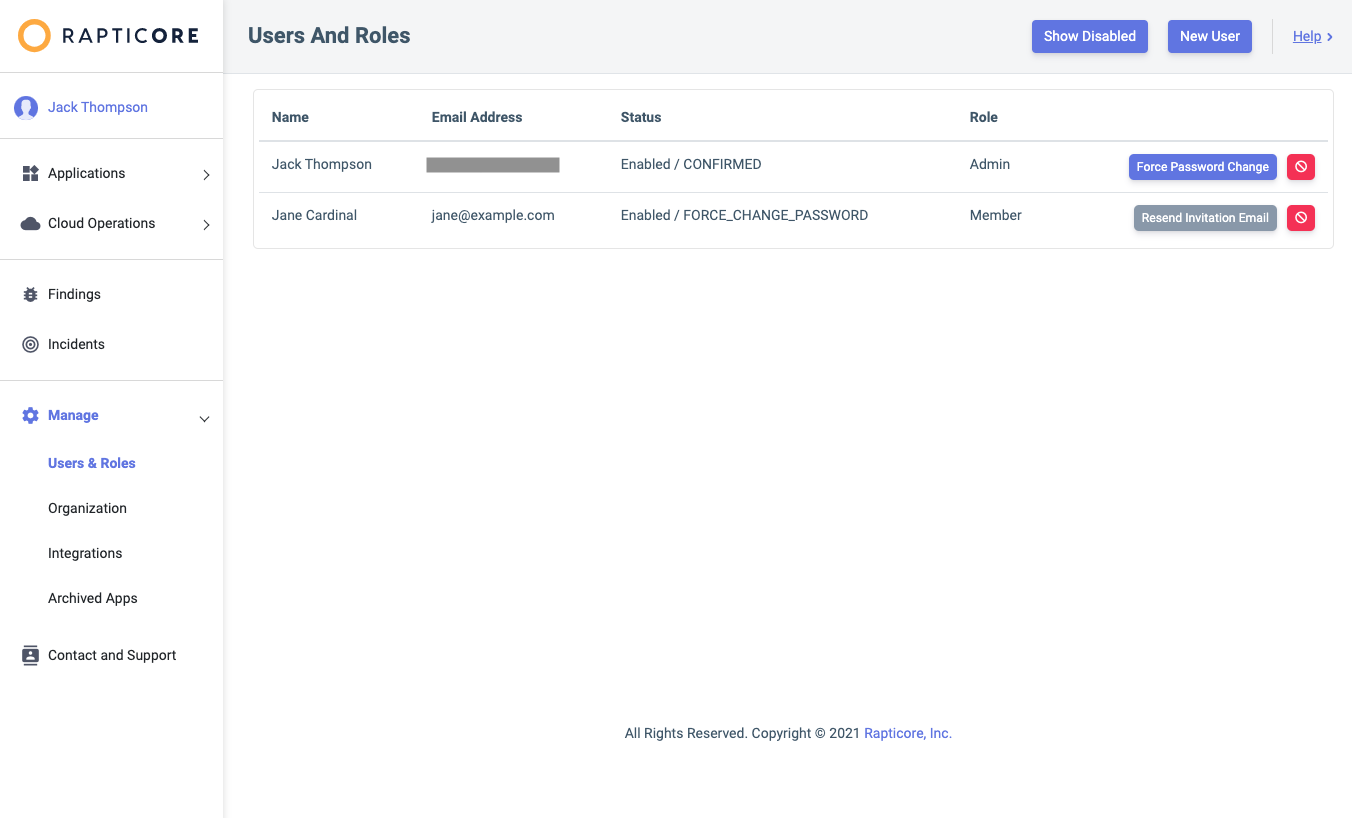The height and width of the screenshot is (818, 1352).
Task: Open the Organization settings page
Action: (87, 508)
